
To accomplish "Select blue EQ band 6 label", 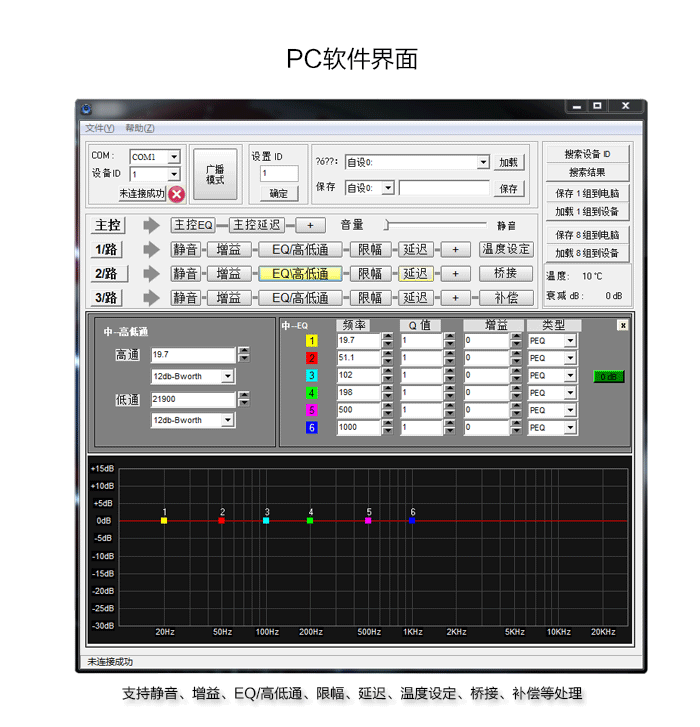I will click(x=312, y=427).
